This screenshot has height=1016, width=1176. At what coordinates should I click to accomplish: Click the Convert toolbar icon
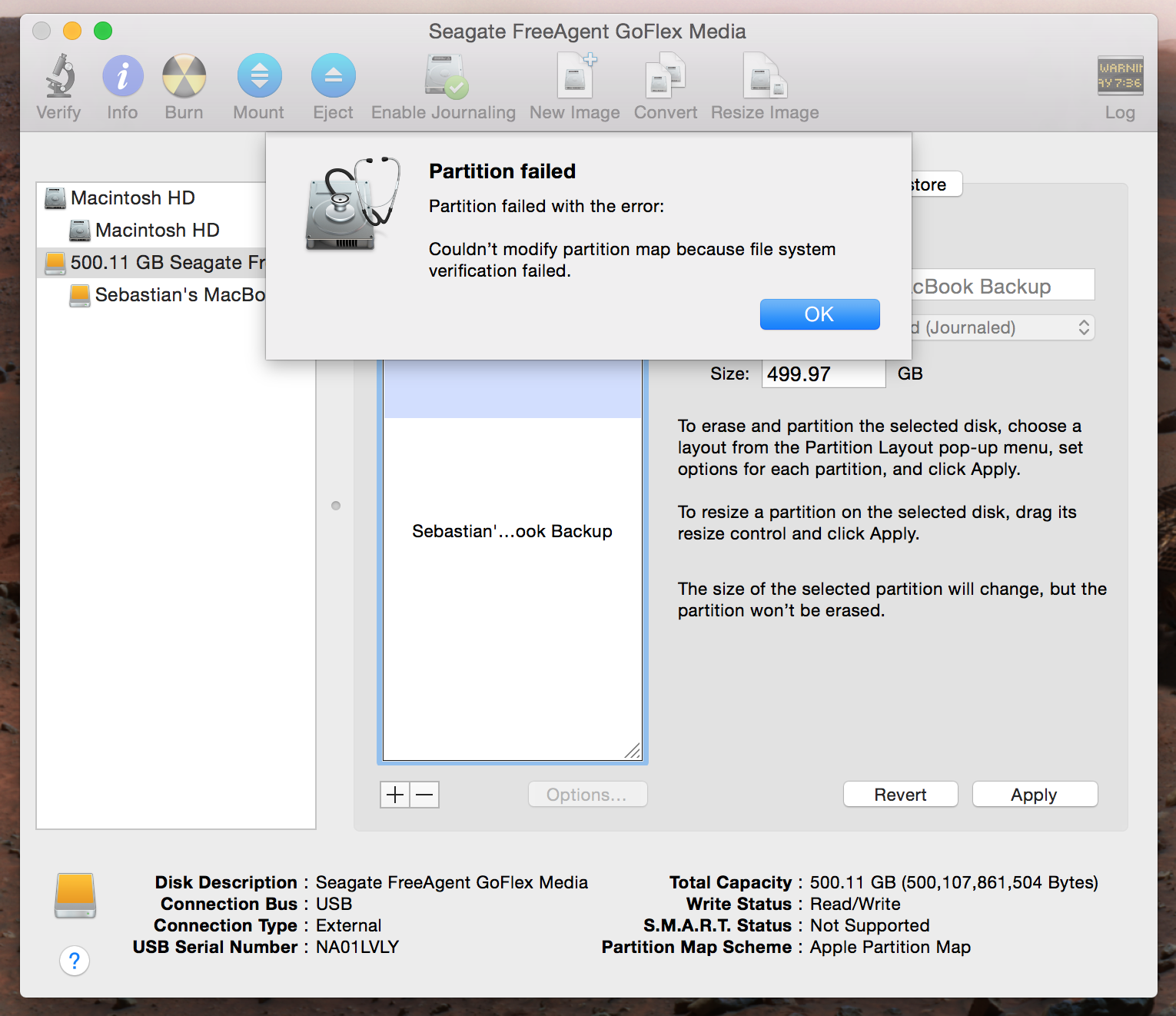(666, 75)
